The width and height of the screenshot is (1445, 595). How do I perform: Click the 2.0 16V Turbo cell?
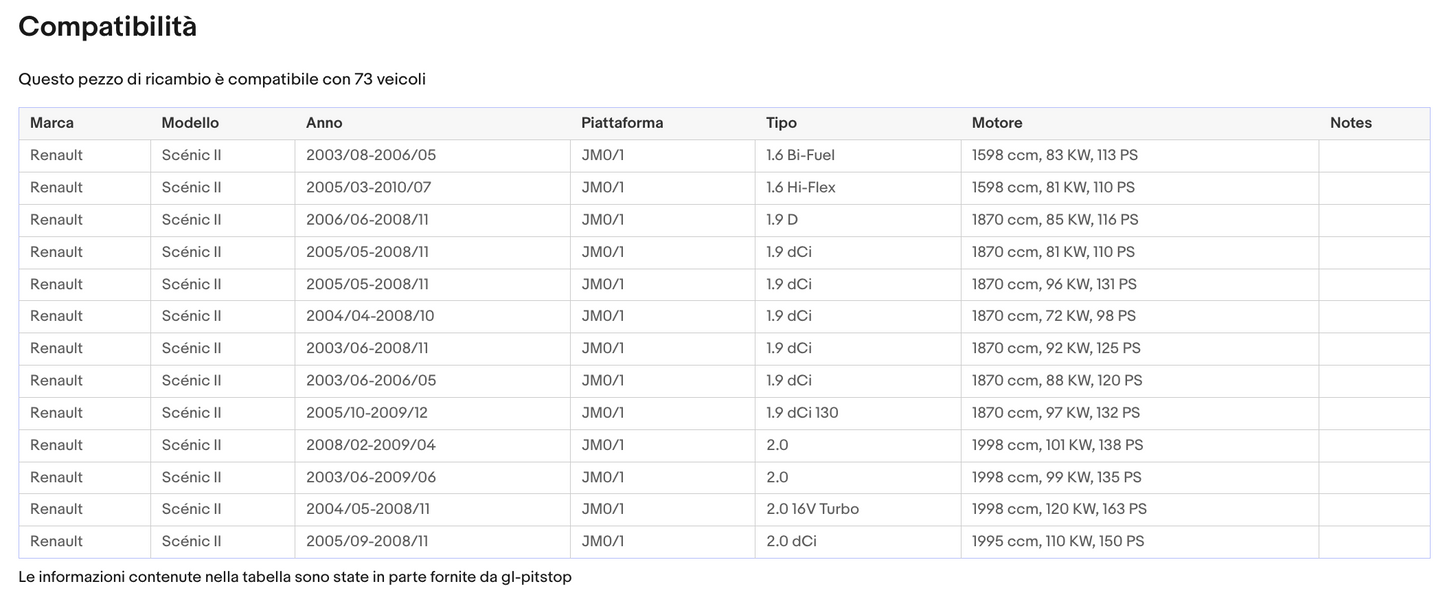812,509
